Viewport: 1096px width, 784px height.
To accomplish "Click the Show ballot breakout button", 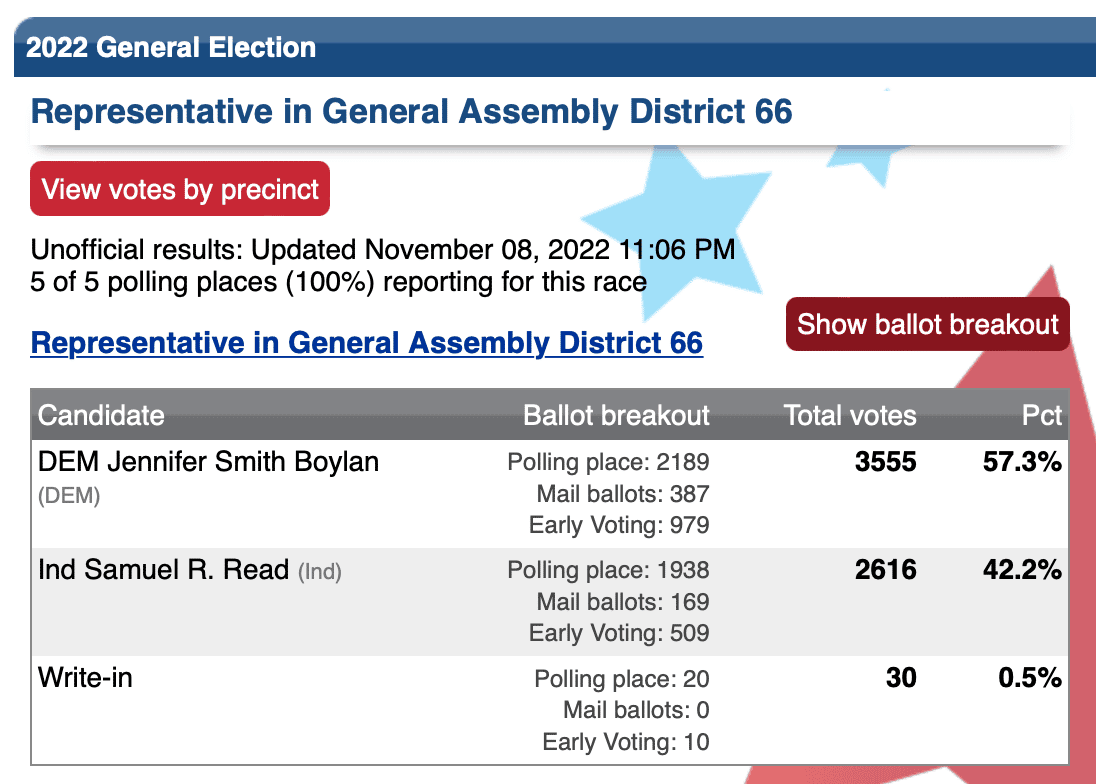I will tap(928, 324).
